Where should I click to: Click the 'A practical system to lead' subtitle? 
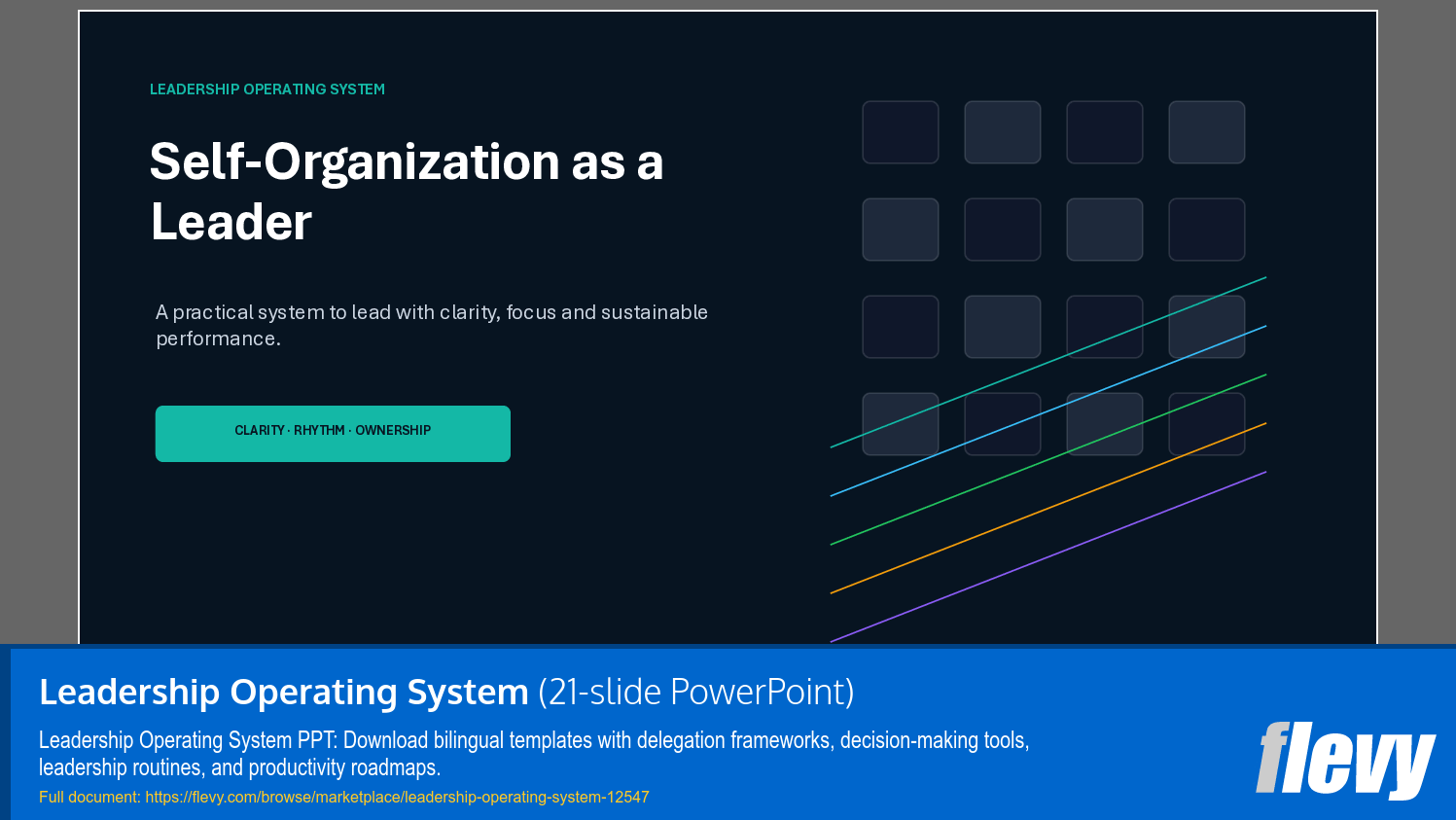pyautogui.click(x=432, y=325)
